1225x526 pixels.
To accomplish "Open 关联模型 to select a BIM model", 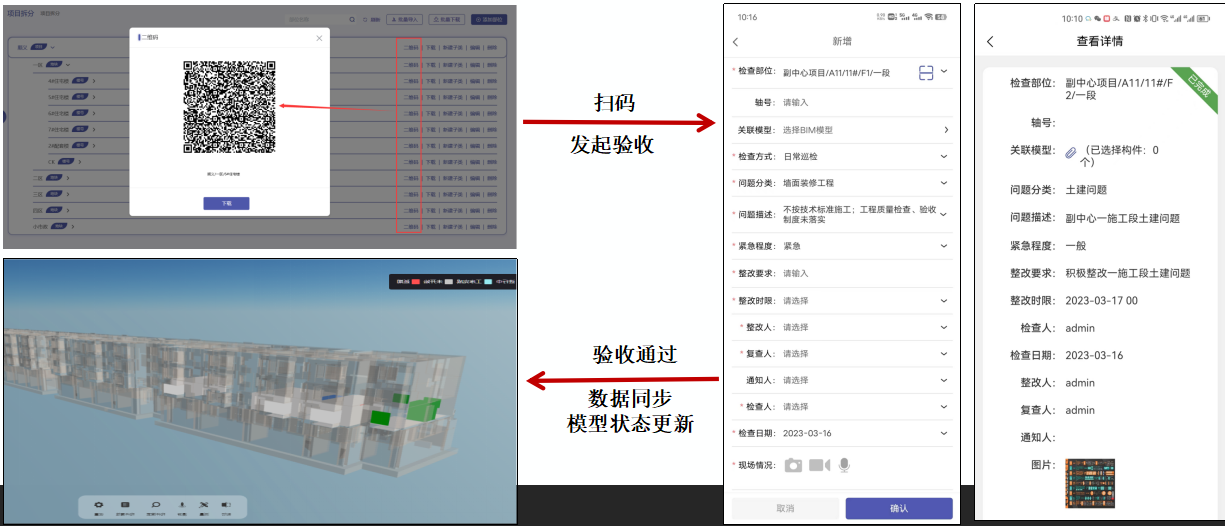I will point(840,130).
